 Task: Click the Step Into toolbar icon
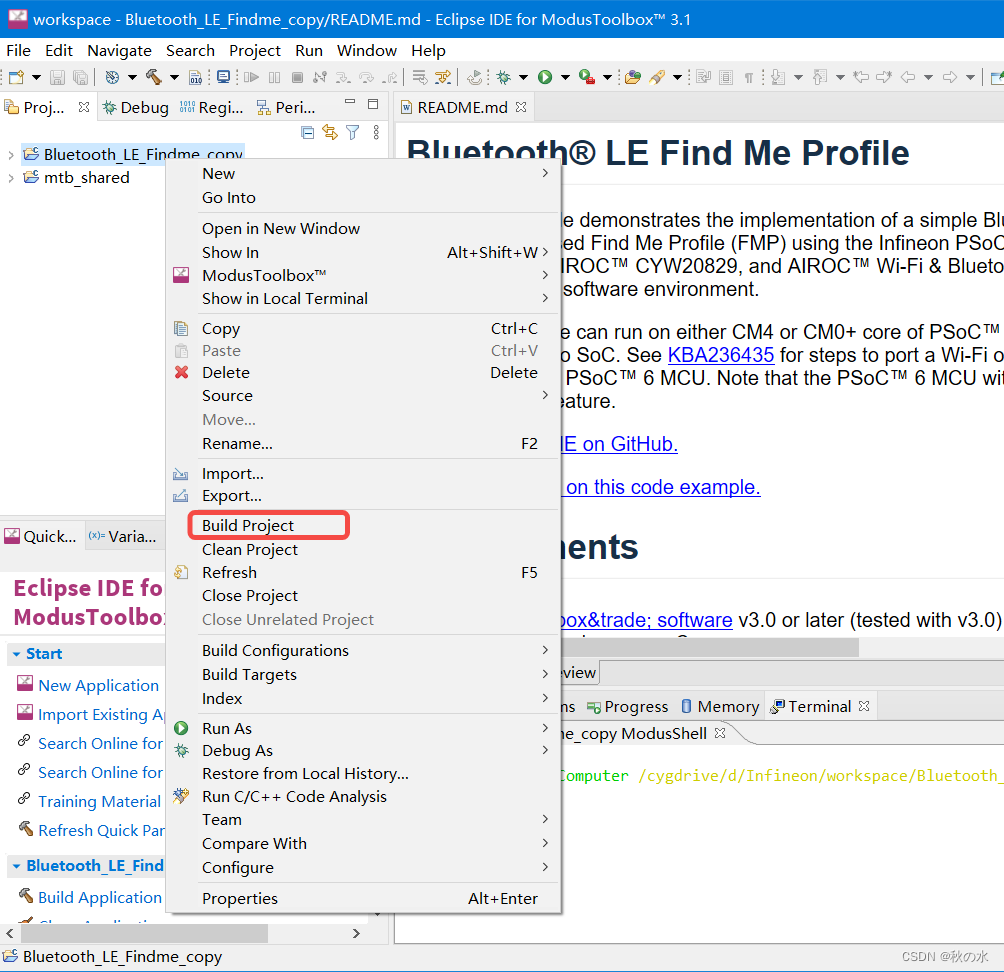343,77
